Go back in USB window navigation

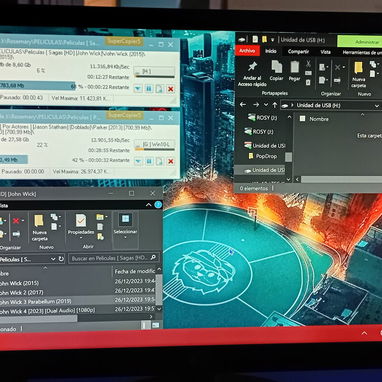click(243, 105)
